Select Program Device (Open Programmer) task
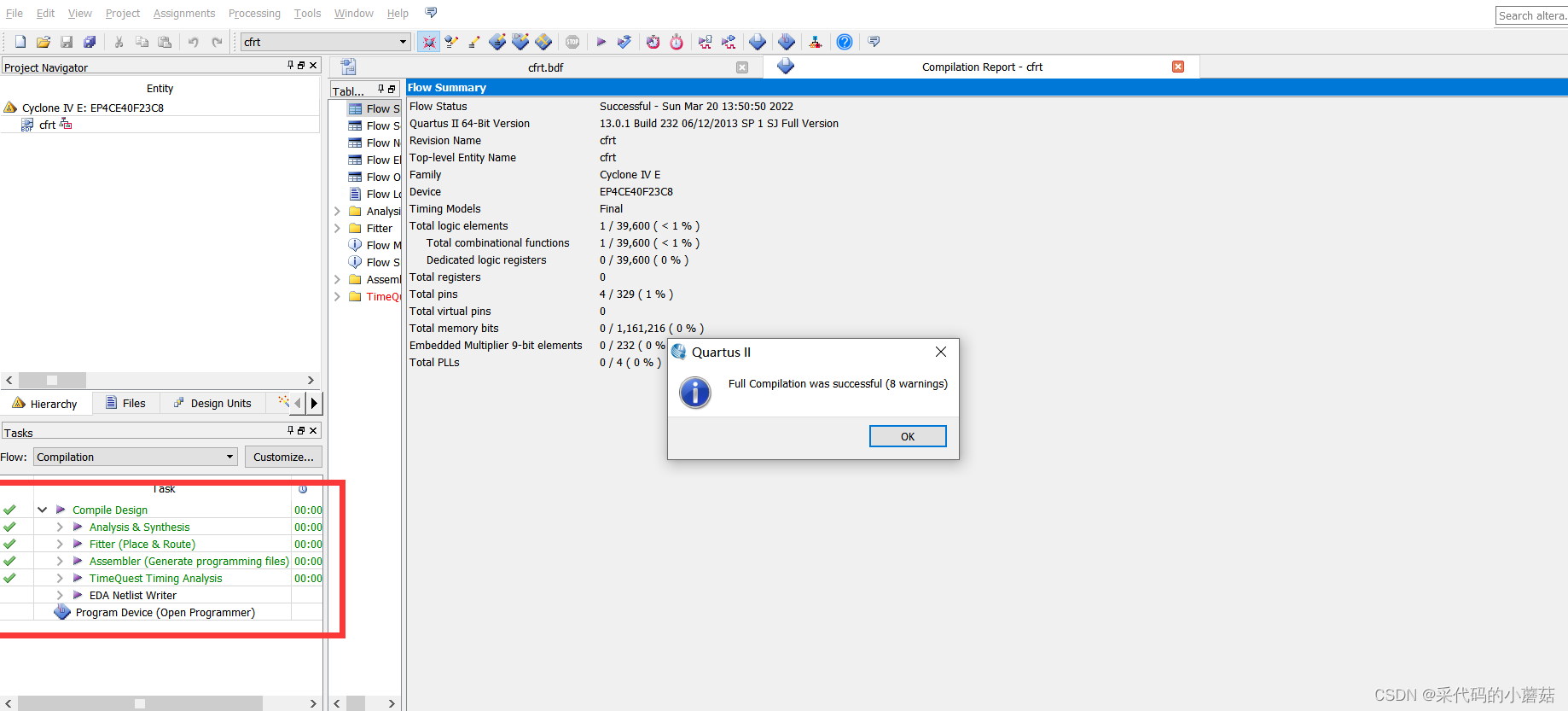 pos(165,612)
